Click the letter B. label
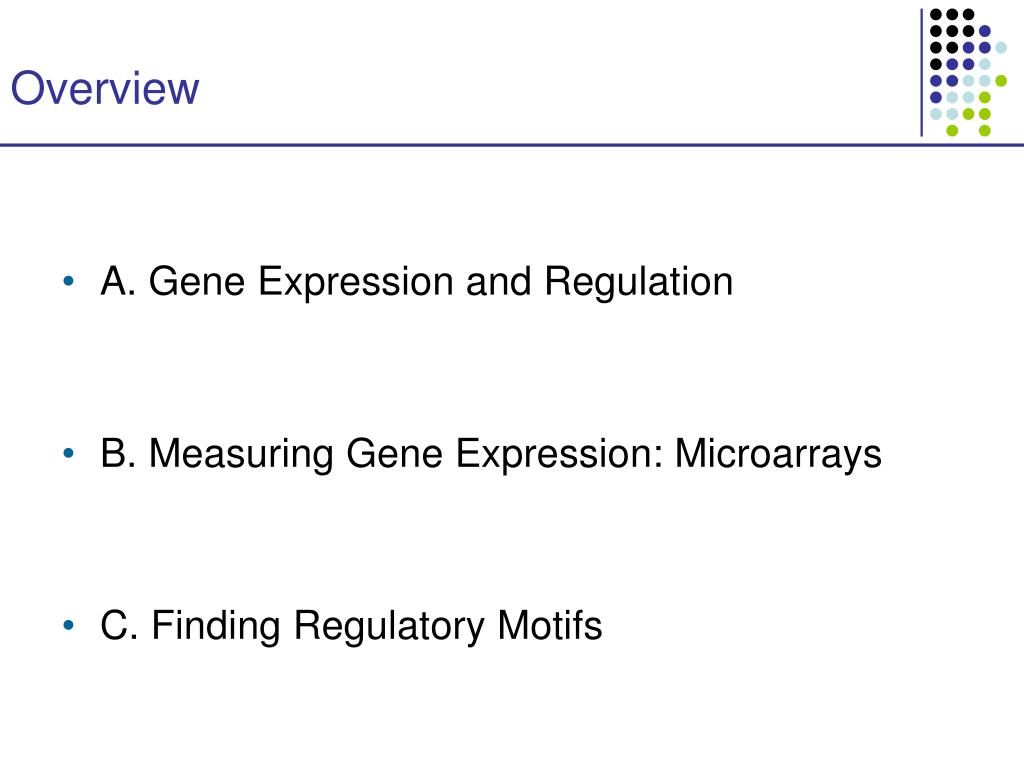The height and width of the screenshot is (768, 1024). pyautogui.click(x=118, y=453)
